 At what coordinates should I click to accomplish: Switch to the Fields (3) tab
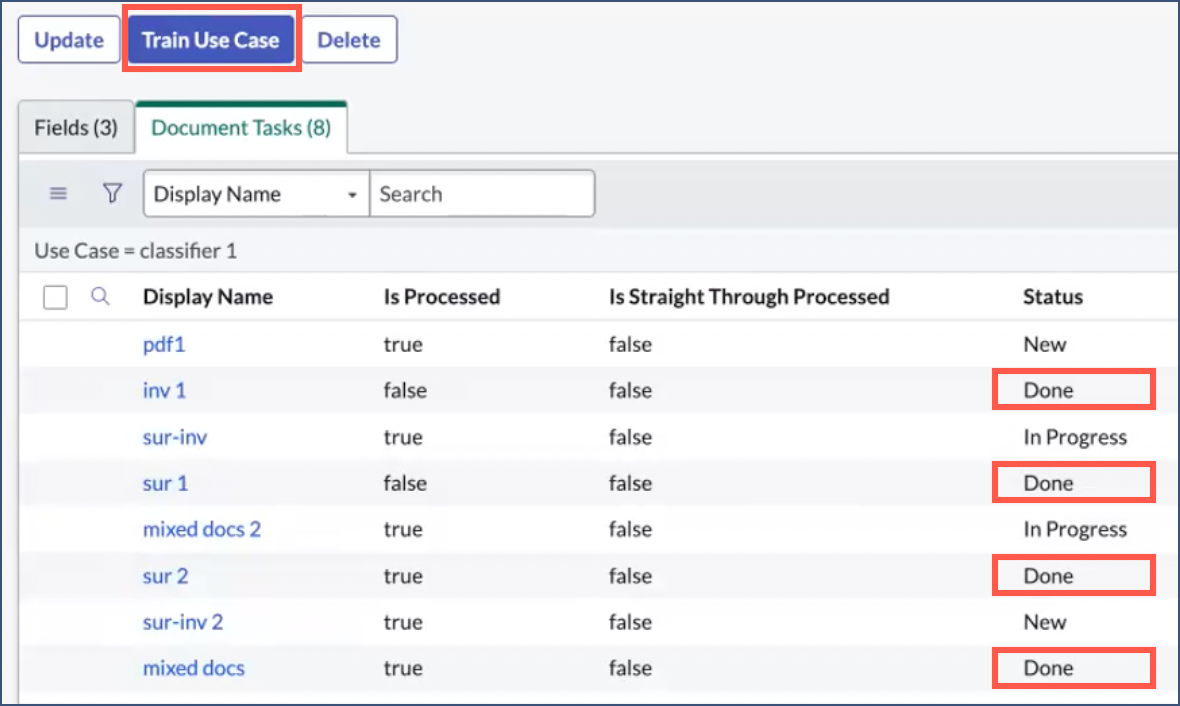pyautogui.click(x=76, y=128)
